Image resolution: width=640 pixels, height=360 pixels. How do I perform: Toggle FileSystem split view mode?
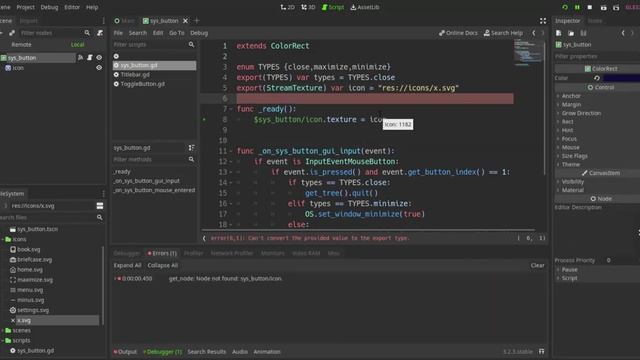coord(100,206)
